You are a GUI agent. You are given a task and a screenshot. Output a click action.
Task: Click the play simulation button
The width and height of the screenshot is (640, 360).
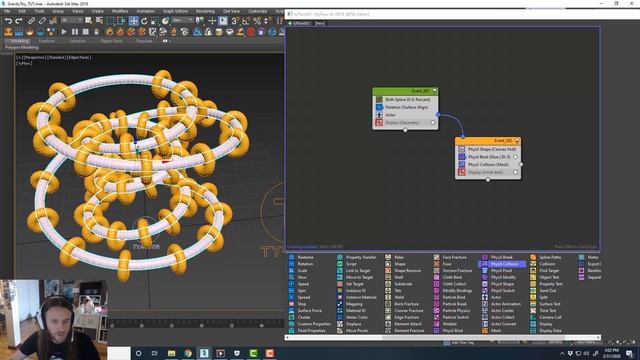[x=64, y=31]
